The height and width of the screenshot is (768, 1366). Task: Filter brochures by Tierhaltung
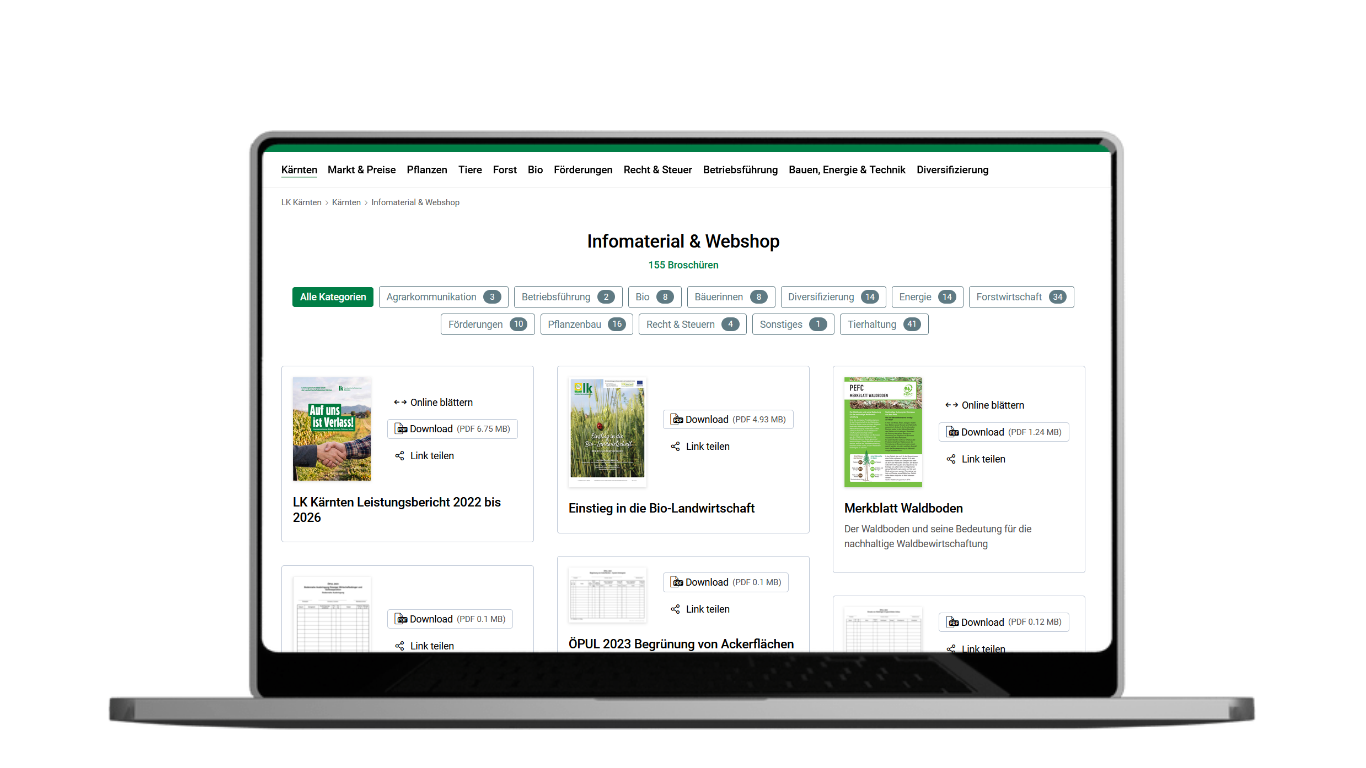pos(885,324)
